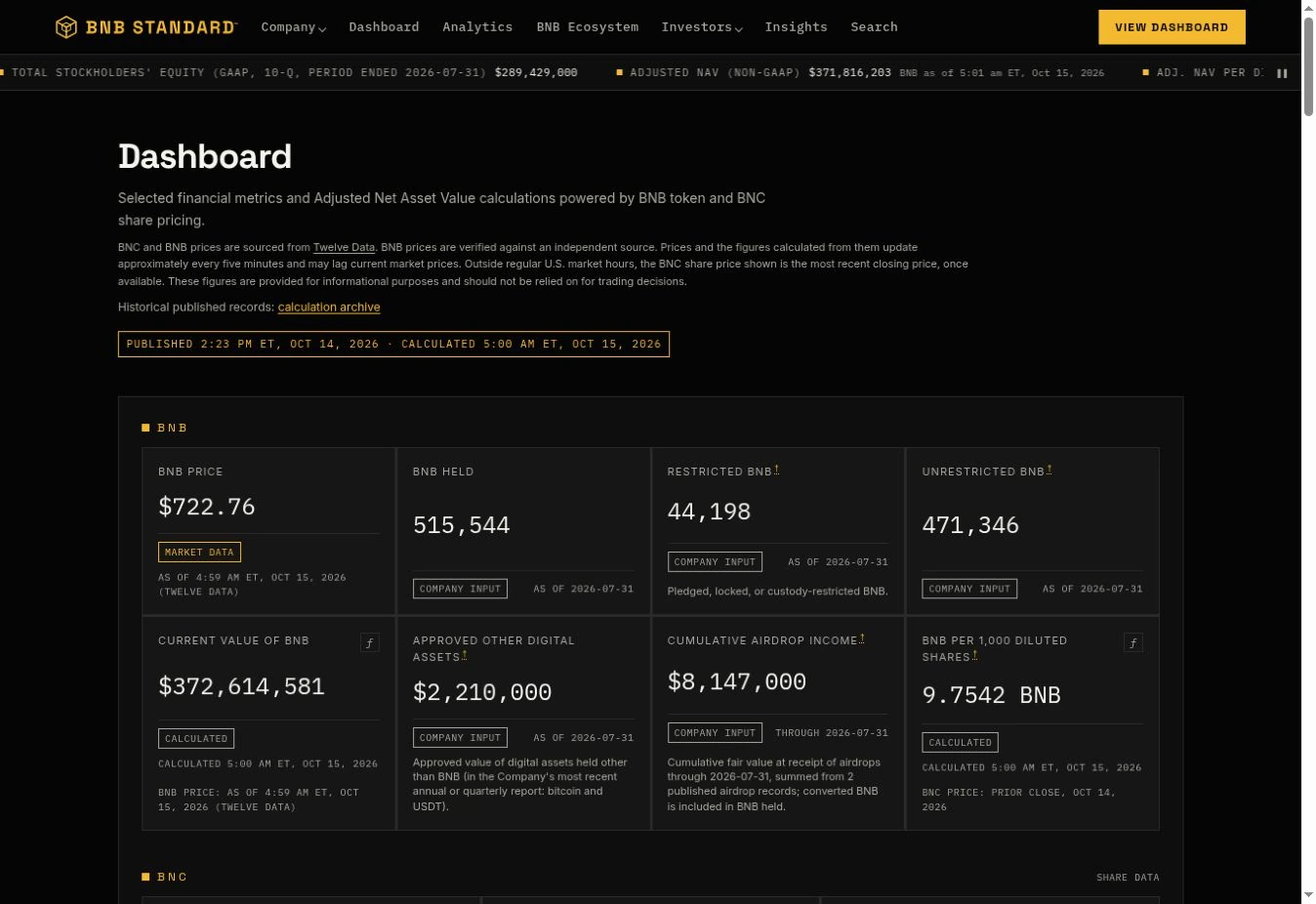Click the ticker's Adjusted NAV figure $371,816,203
The image size is (1316, 904).
pyautogui.click(x=849, y=73)
